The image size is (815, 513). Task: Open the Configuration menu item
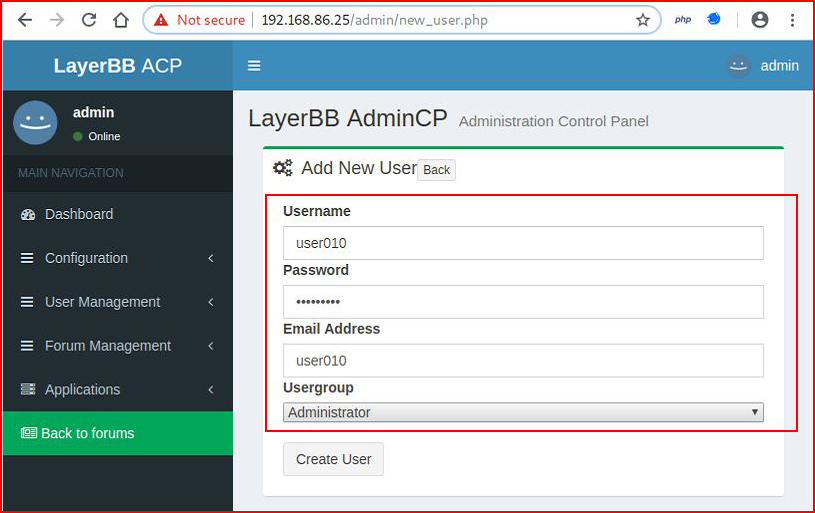tap(118, 258)
